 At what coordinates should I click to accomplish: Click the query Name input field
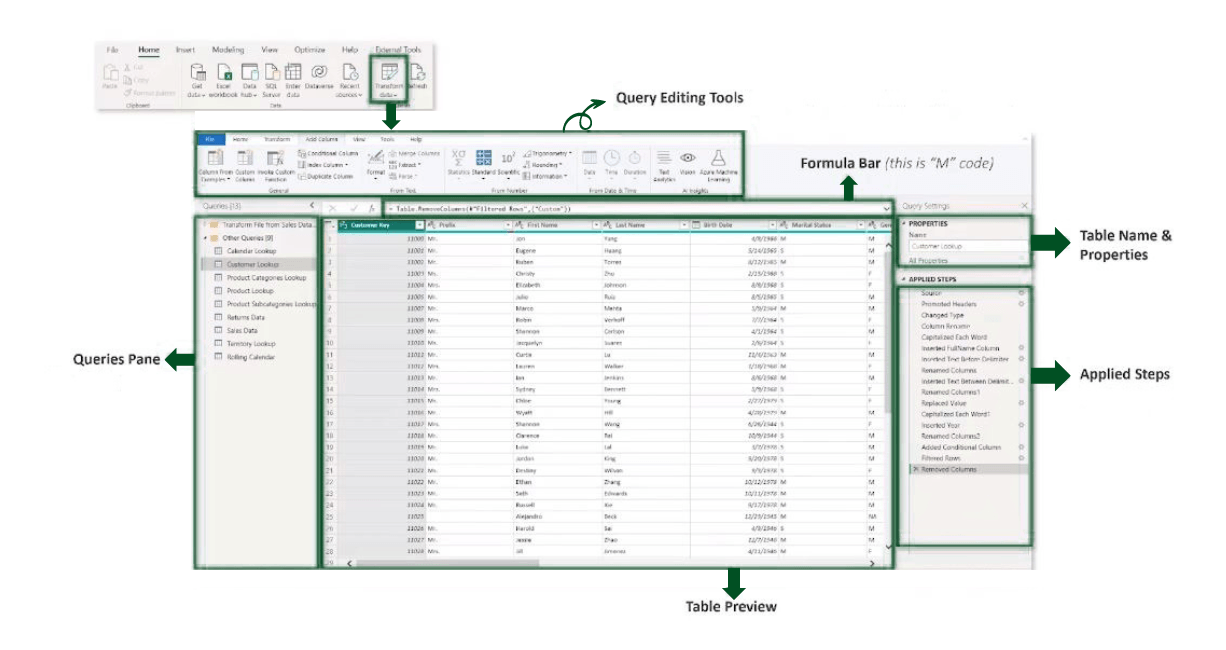click(x=968, y=246)
